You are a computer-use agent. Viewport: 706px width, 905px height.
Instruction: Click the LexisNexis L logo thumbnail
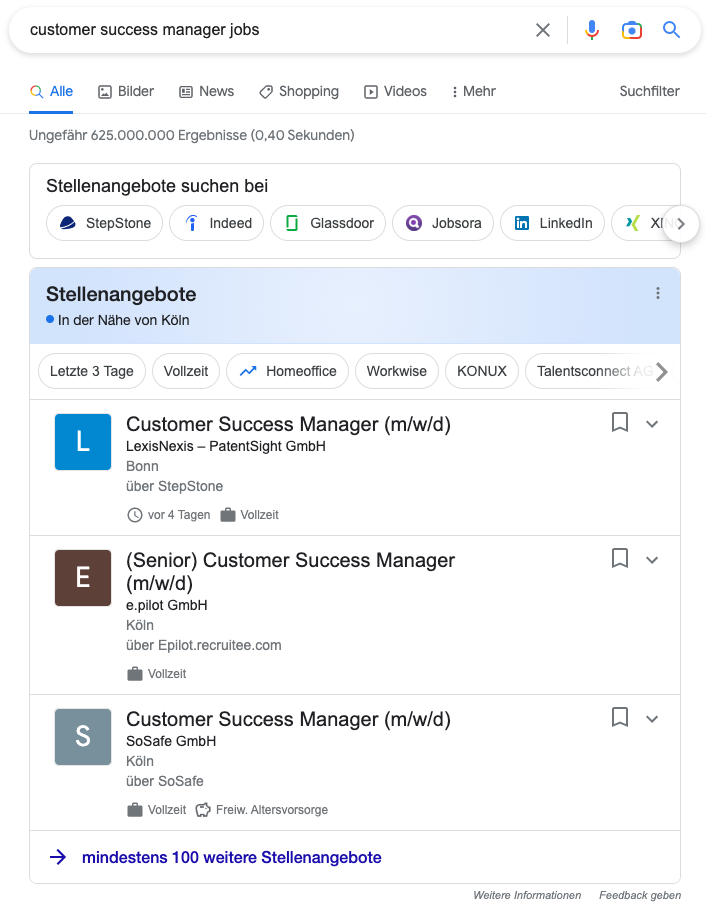coord(83,442)
